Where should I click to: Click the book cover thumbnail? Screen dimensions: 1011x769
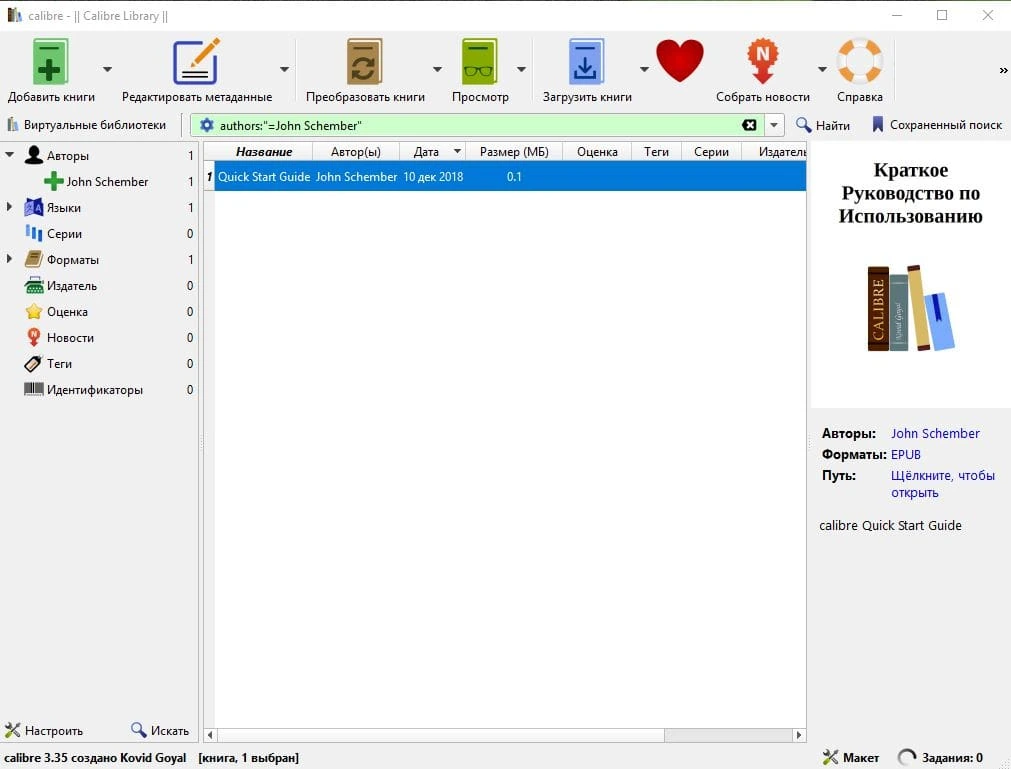(910, 275)
